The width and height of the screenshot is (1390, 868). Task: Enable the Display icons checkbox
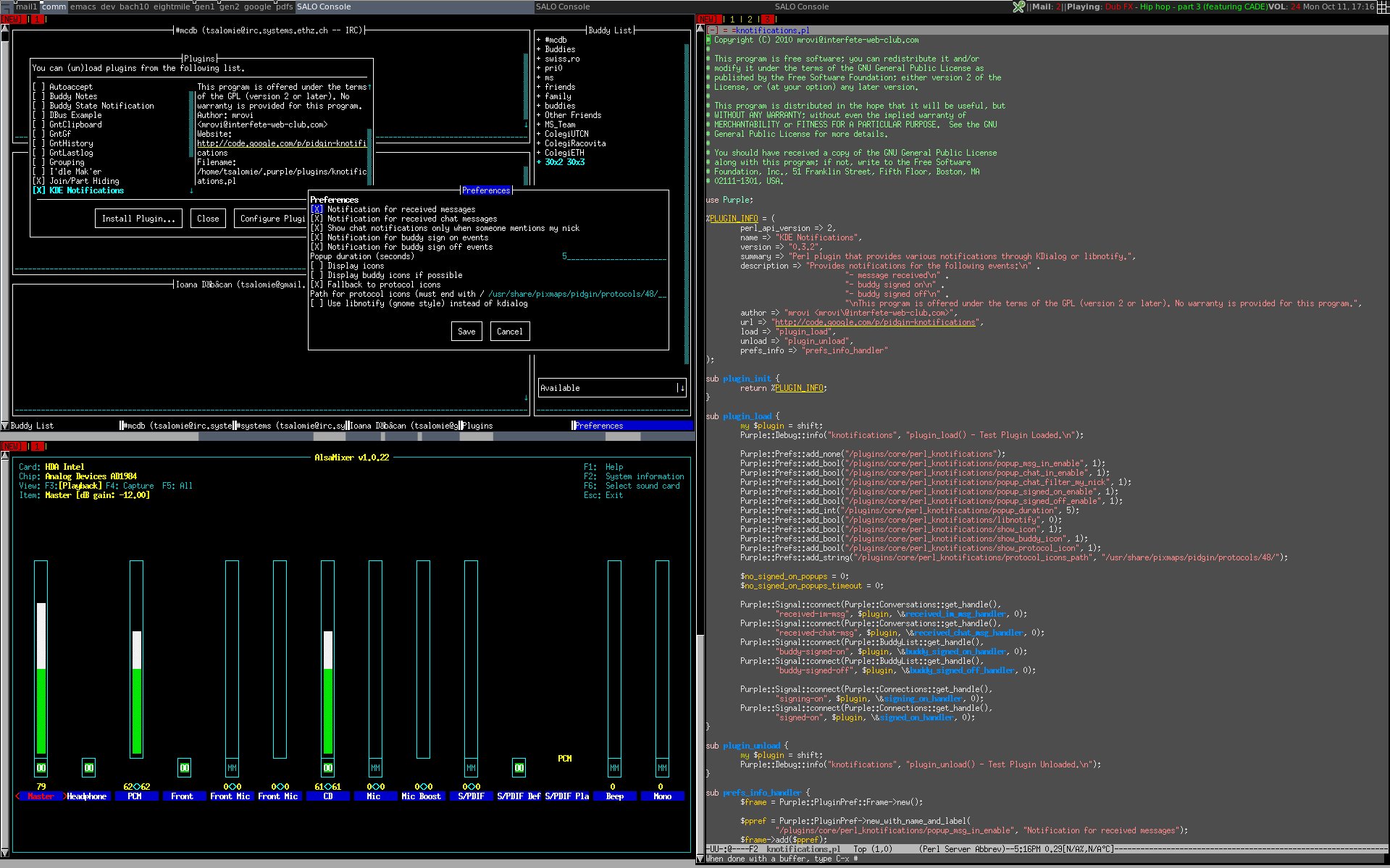317,266
